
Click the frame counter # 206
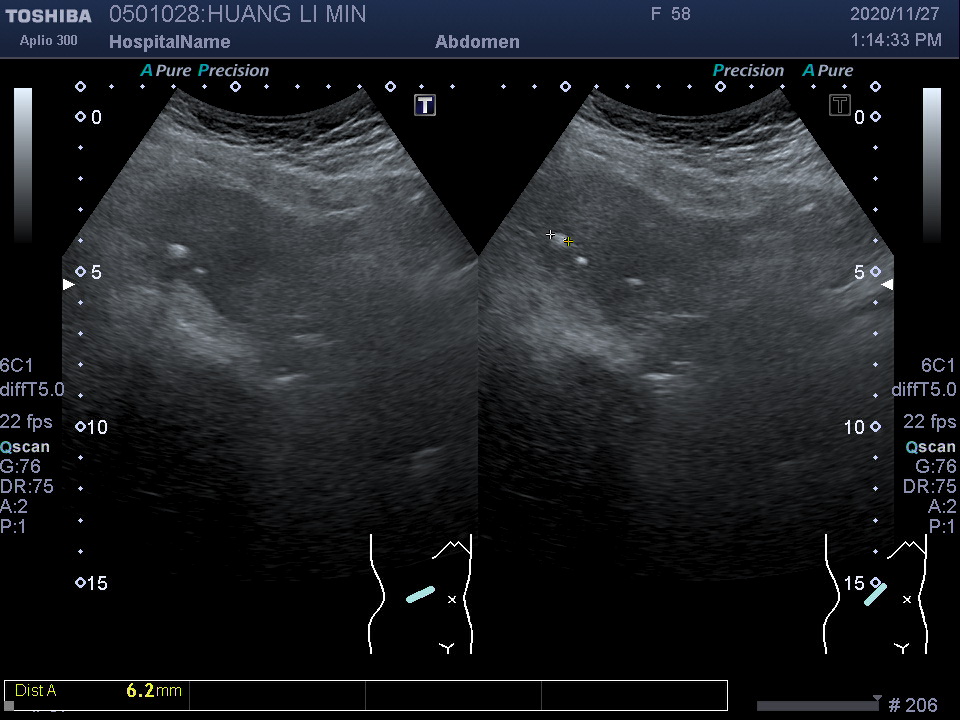point(913,706)
